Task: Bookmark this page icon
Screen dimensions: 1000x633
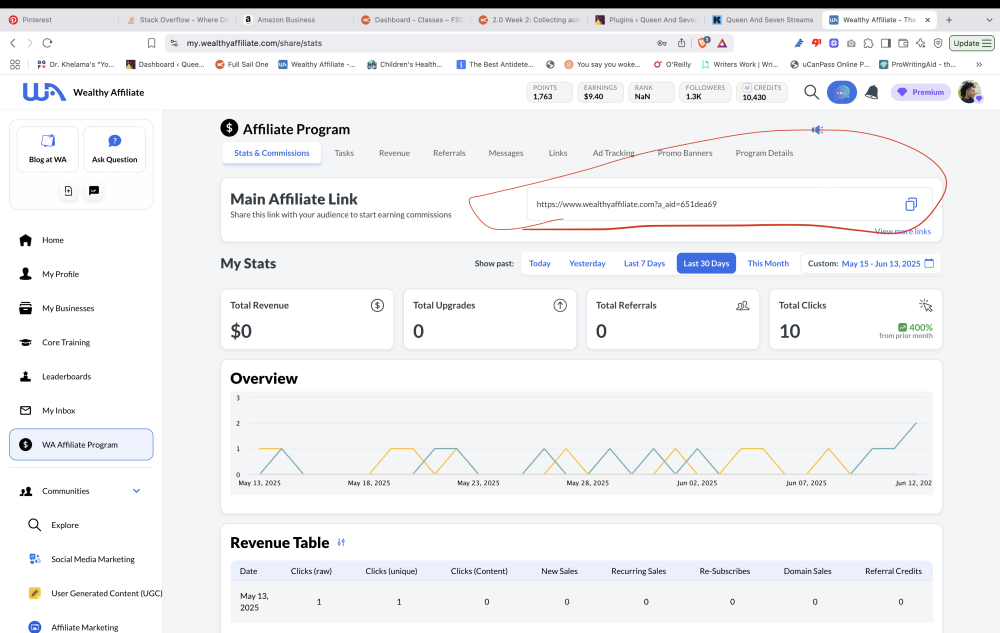Action: [x=151, y=43]
